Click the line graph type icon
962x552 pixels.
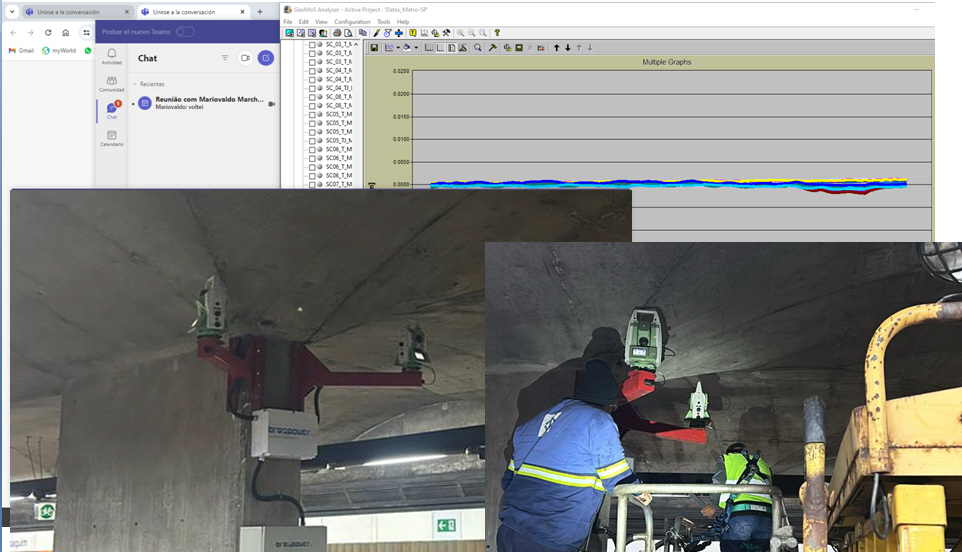point(389,47)
